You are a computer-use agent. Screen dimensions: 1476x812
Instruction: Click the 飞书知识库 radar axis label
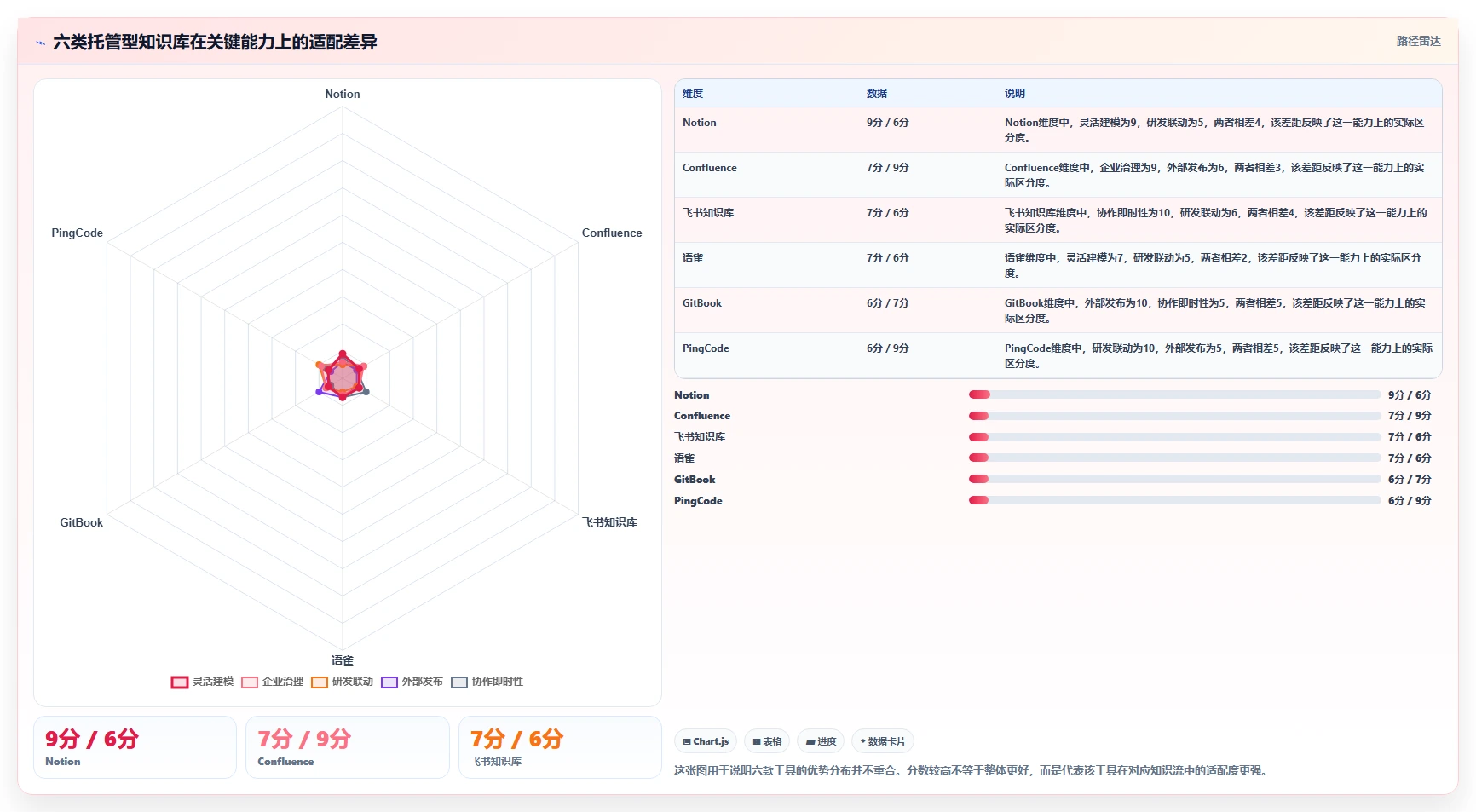[x=609, y=522]
